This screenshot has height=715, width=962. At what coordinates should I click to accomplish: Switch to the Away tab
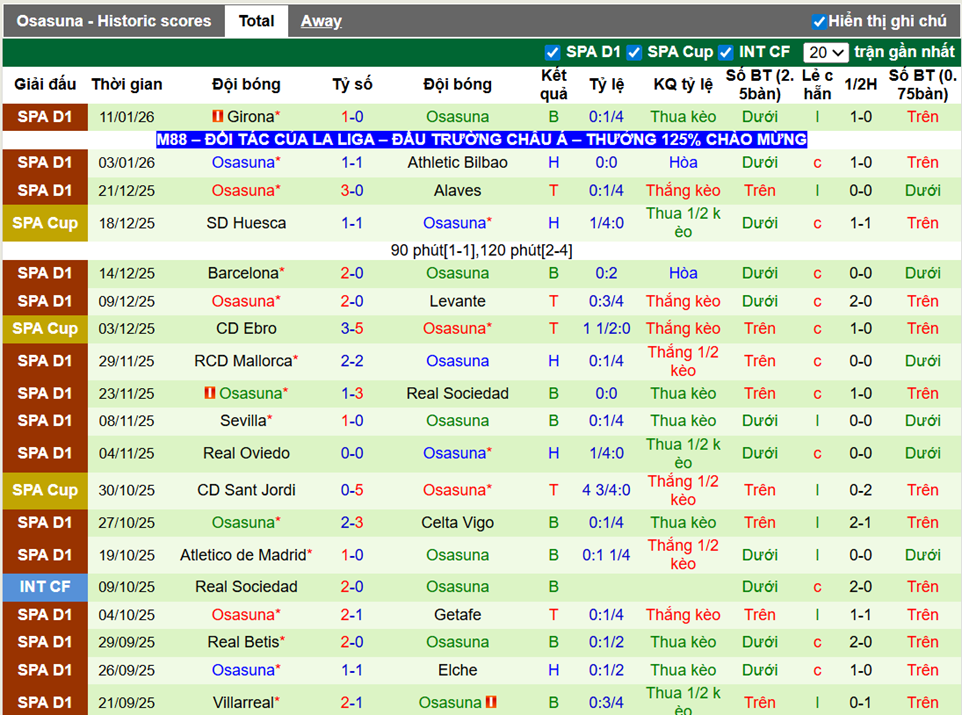click(x=321, y=21)
